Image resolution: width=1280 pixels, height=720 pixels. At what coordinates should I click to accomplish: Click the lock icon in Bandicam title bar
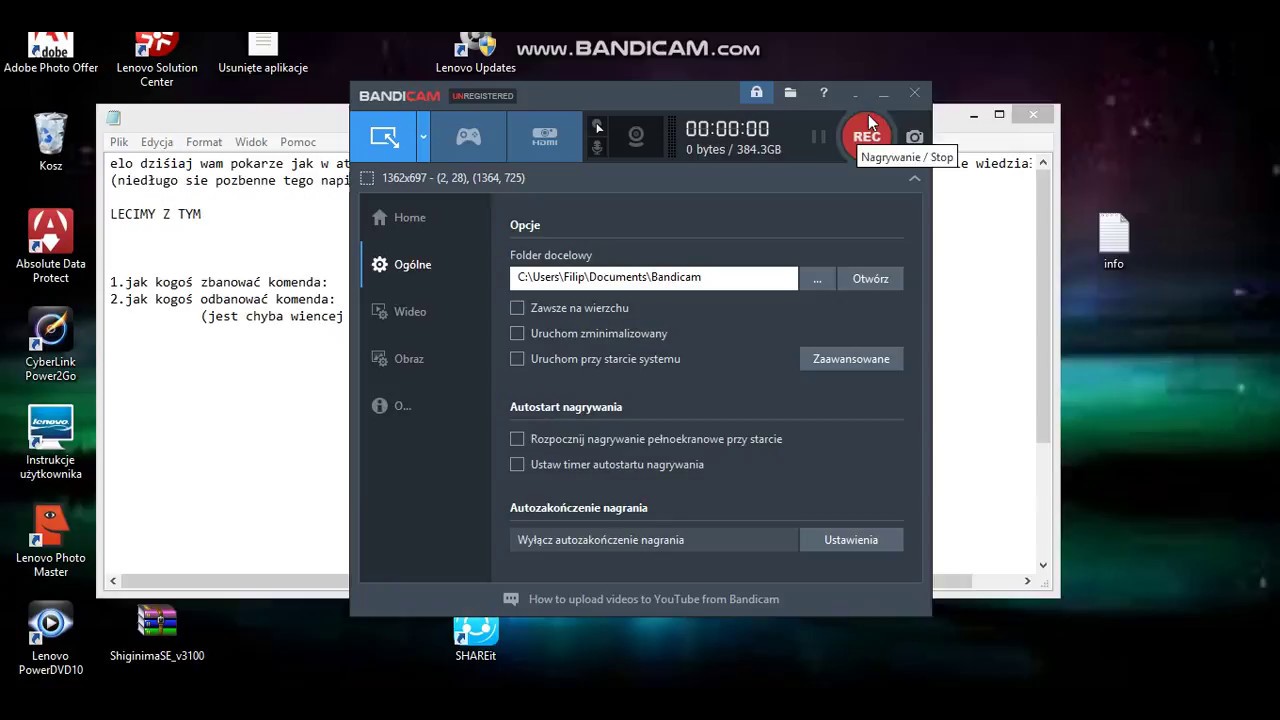tap(756, 93)
